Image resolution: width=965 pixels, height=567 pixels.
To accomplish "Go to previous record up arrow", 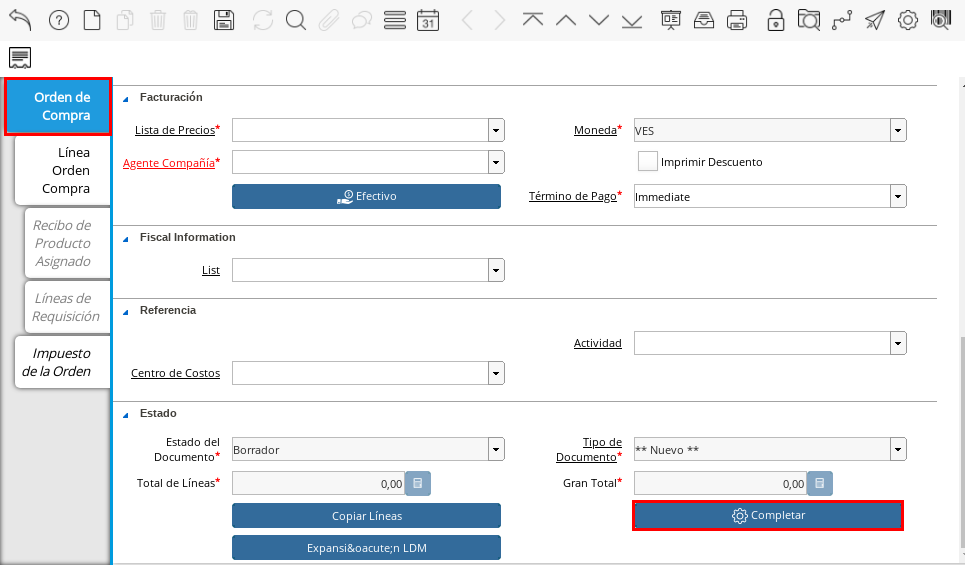I will point(566,20).
